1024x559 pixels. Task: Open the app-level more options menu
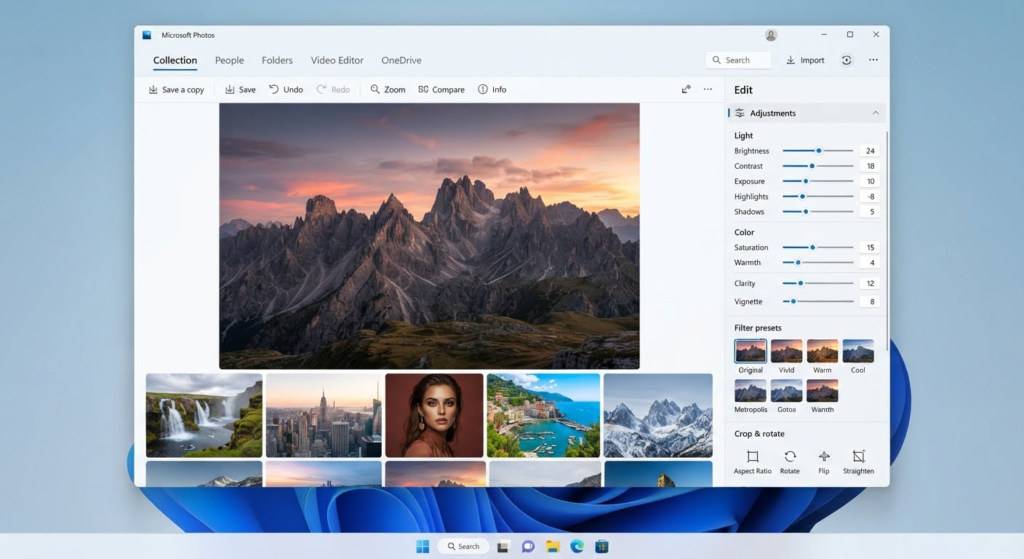point(873,60)
